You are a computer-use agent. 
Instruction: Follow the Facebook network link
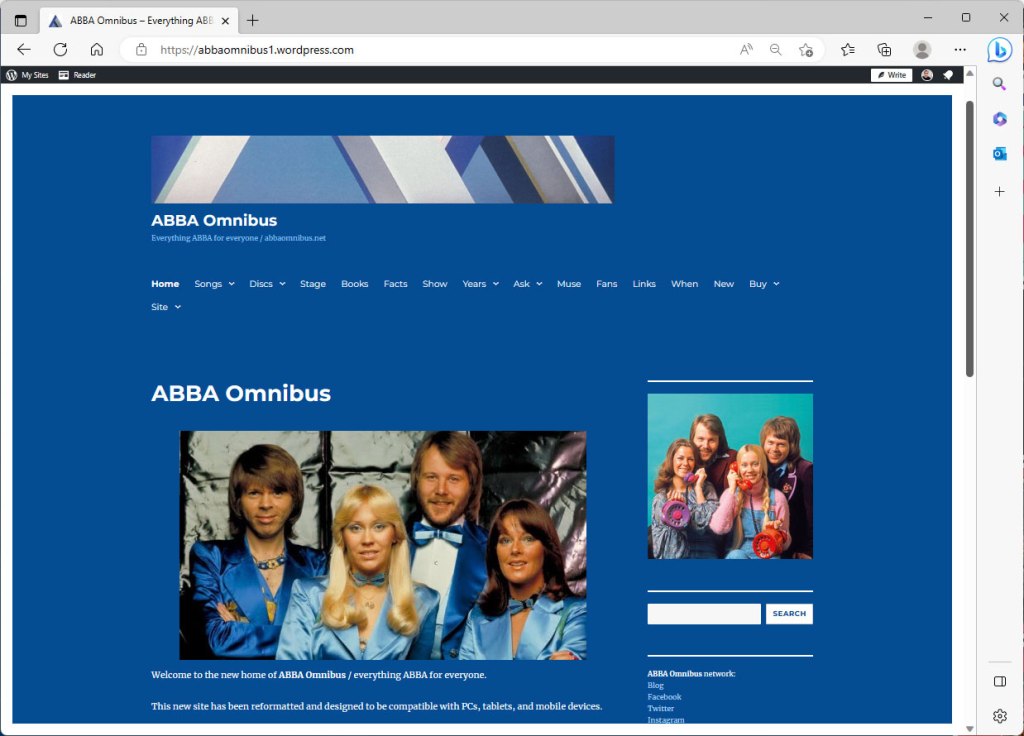click(664, 697)
